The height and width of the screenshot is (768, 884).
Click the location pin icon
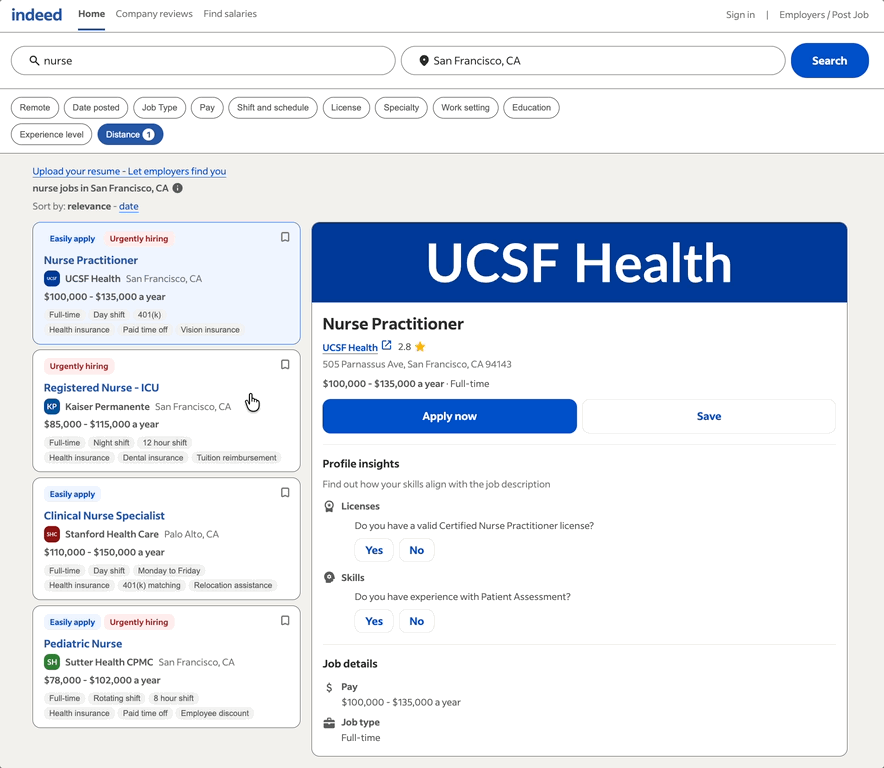tap(424, 60)
